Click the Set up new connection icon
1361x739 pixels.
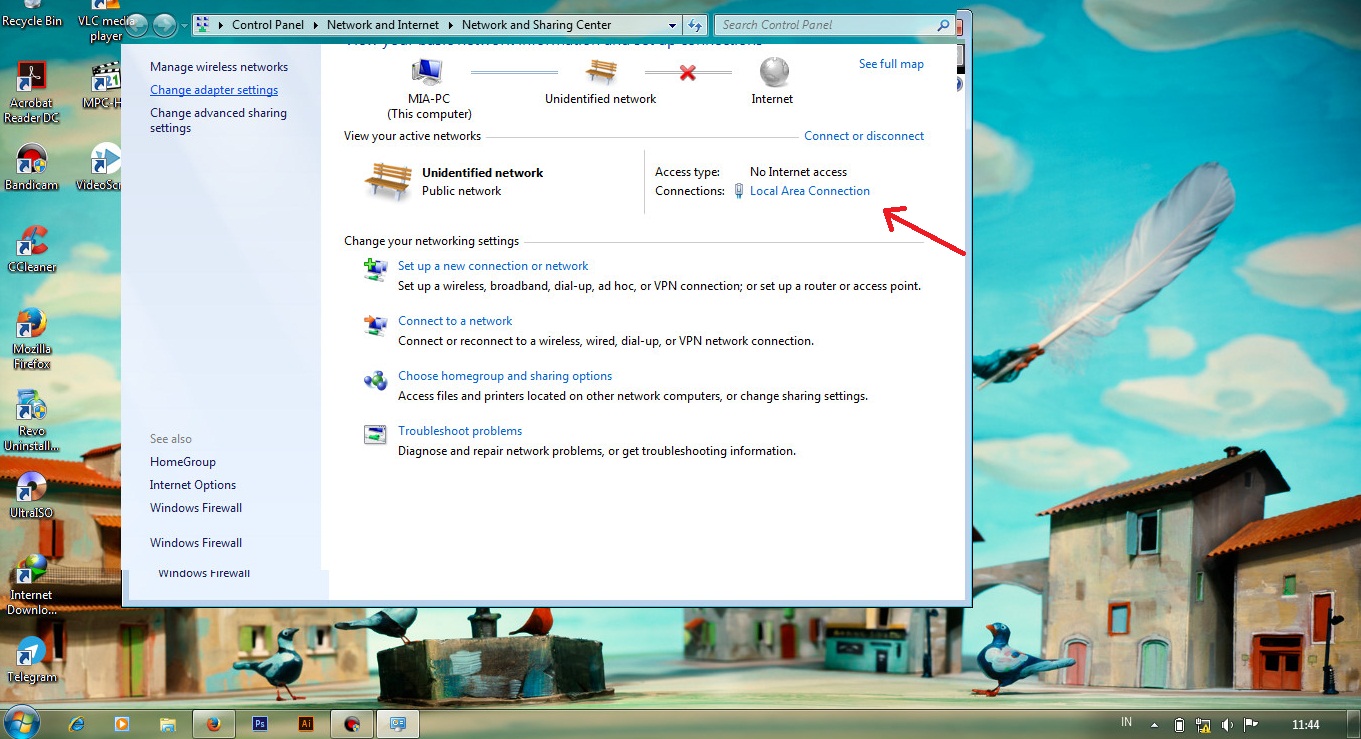click(375, 270)
